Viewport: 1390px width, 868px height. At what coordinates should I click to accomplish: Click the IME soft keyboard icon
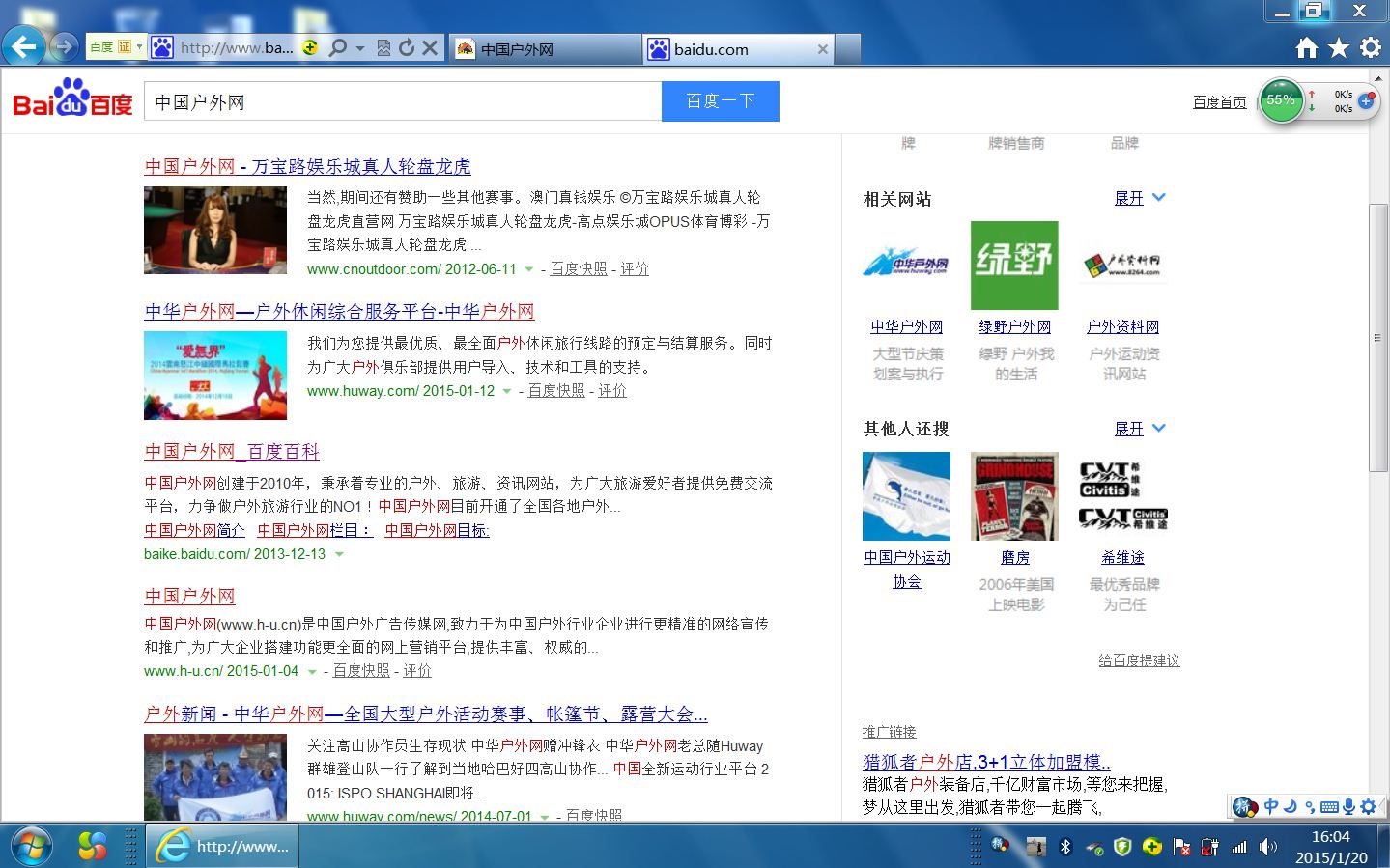click(x=1329, y=806)
